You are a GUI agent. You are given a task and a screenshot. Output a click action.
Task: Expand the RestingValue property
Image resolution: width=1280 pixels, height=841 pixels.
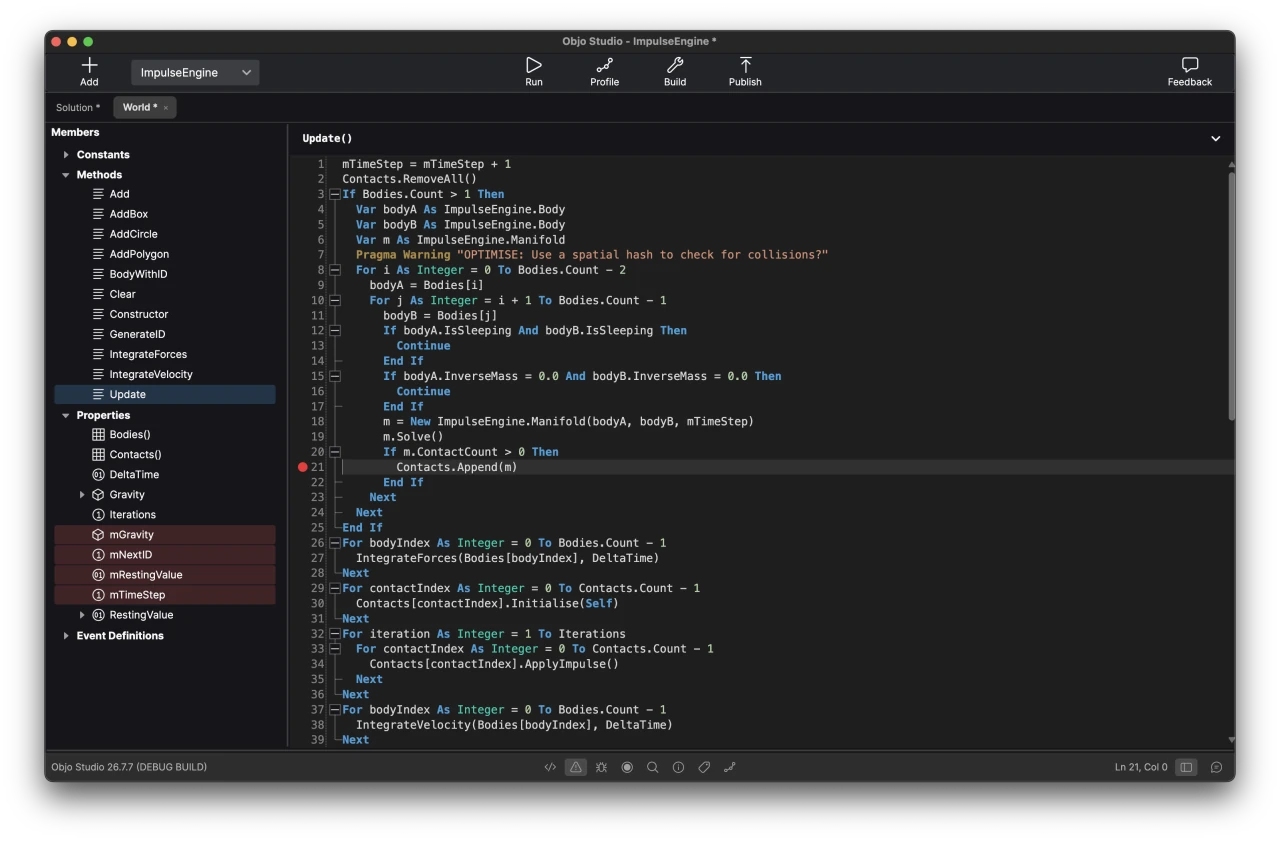[82, 615]
